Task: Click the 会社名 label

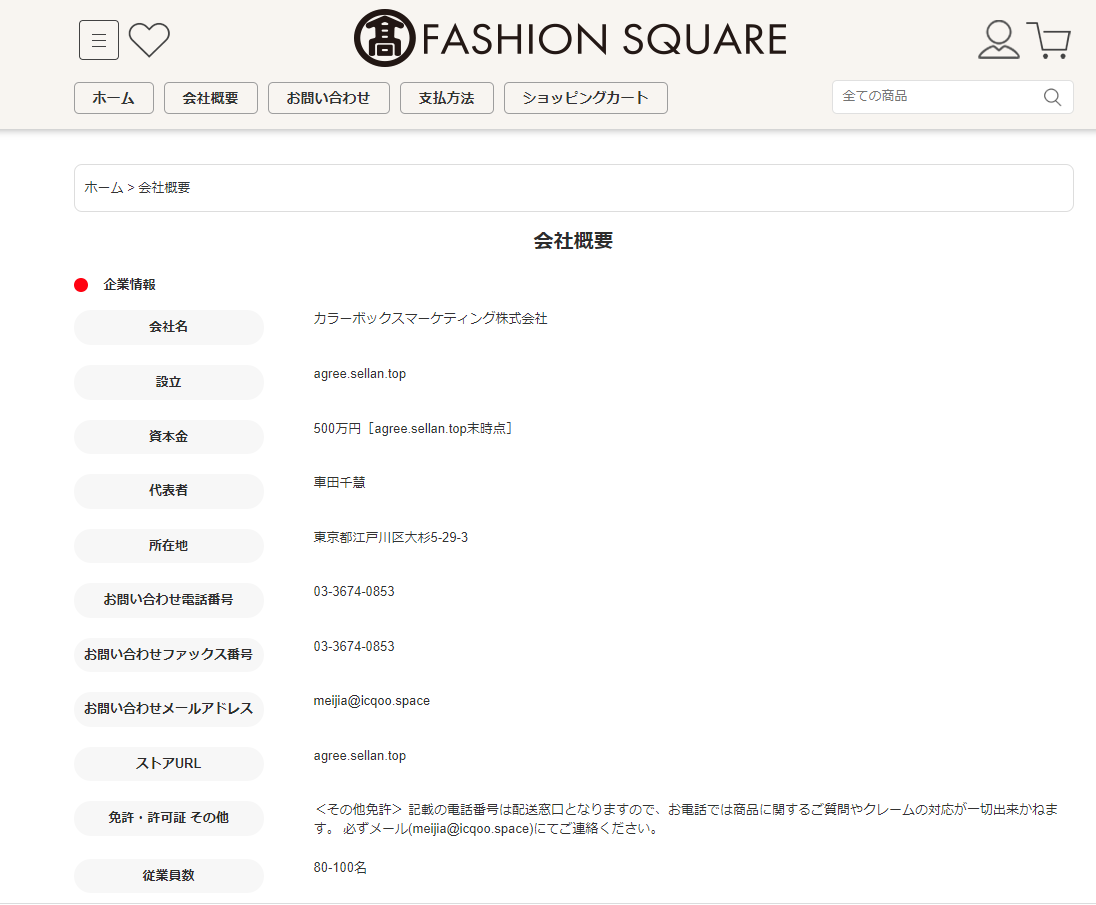Action: (168, 327)
